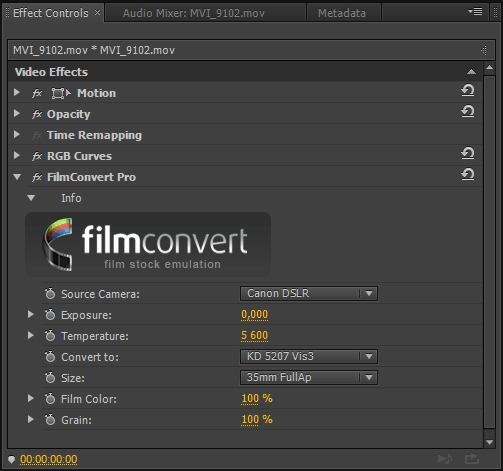Screen dimensions: 503x471
Task: Toggle the FilmConvert Pro fx switch
Action: pos(37,177)
